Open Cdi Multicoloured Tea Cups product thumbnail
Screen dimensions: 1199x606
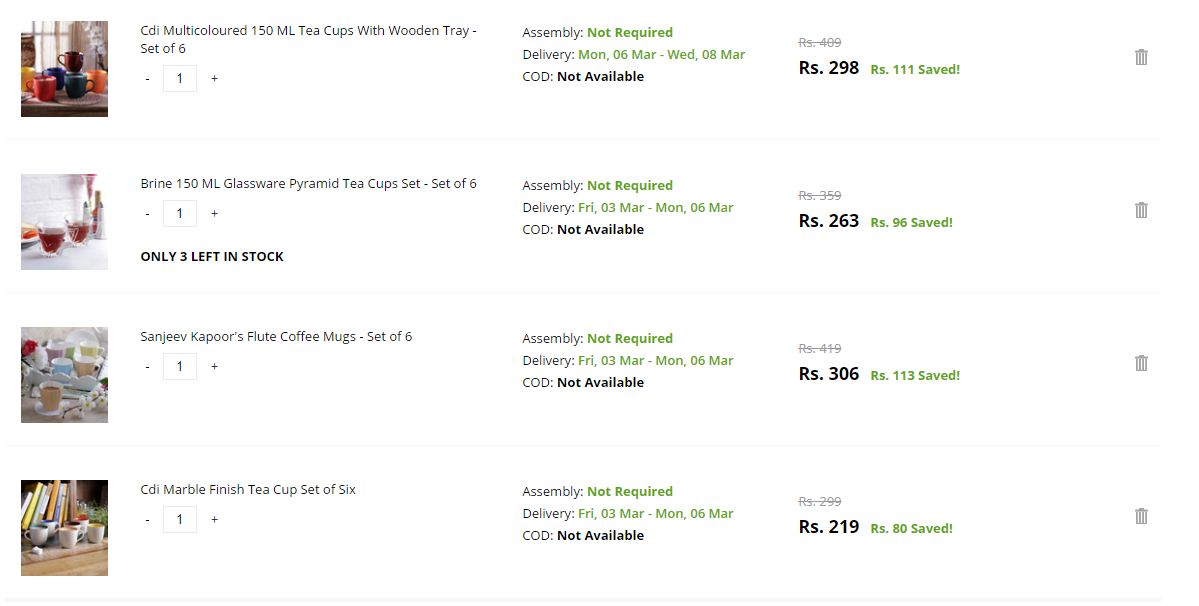(64, 69)
